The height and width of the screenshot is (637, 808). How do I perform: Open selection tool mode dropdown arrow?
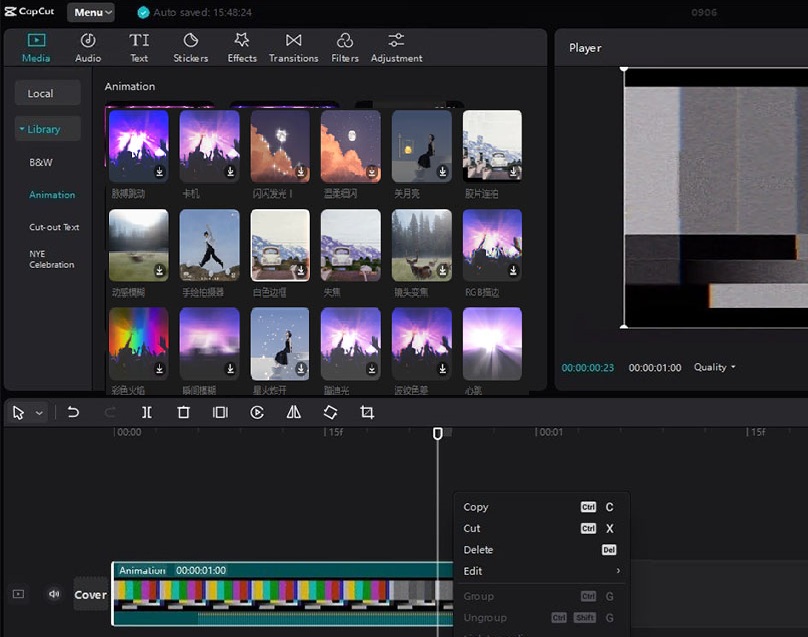(40, 413)
